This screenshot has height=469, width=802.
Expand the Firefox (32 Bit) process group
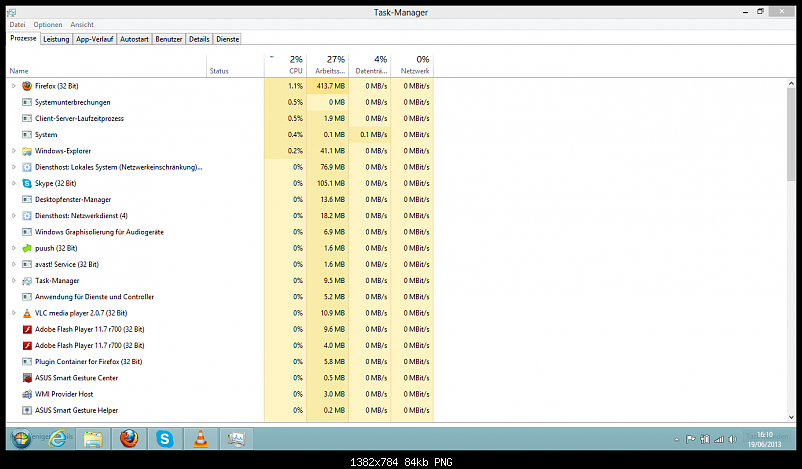coord(14,86)
